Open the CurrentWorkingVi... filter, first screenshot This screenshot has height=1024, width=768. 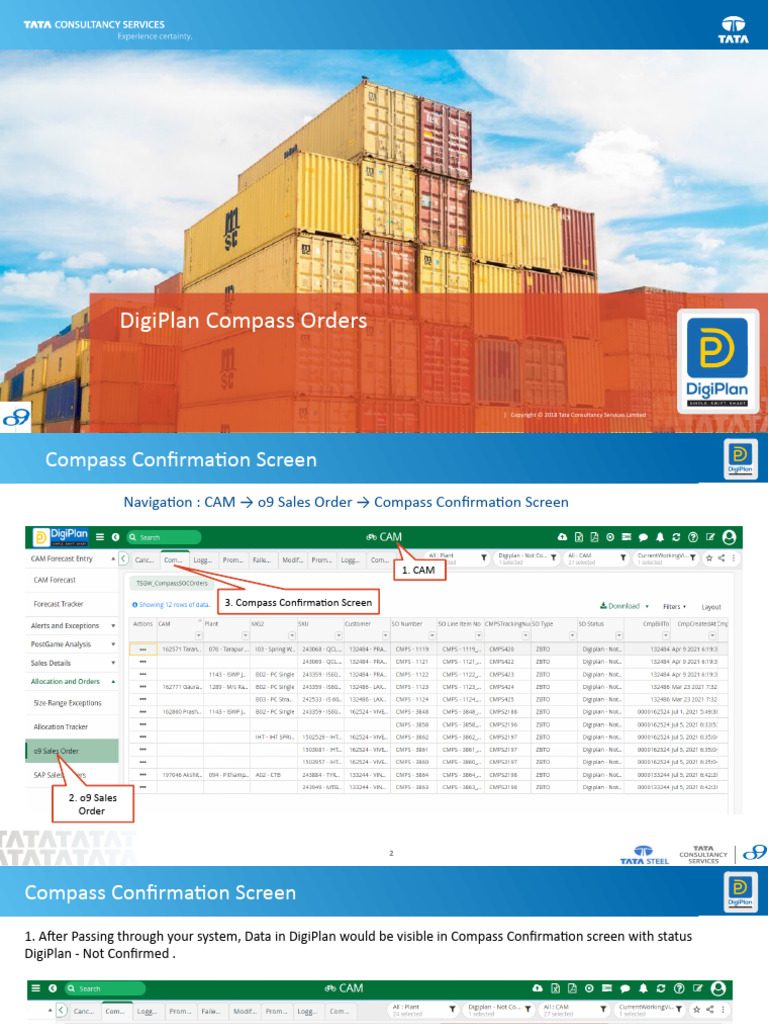tap(693, 558)
